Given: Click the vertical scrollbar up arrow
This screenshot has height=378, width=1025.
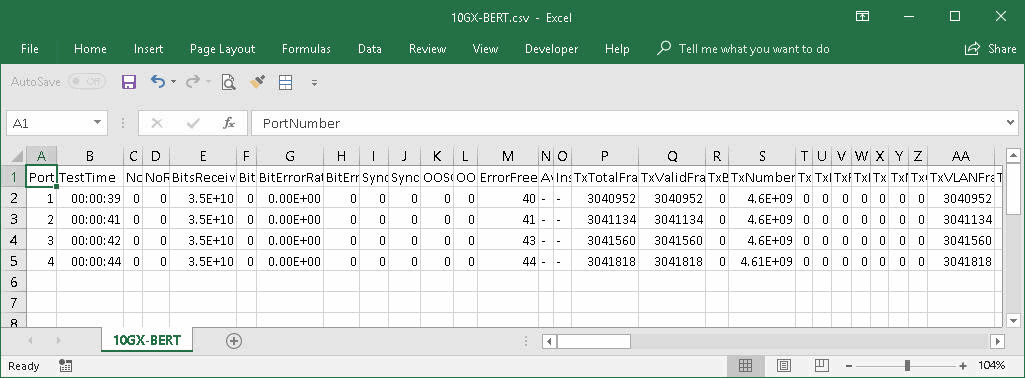Looking at the screenshot, I should pyautogui.click(x=1013, y=156).
